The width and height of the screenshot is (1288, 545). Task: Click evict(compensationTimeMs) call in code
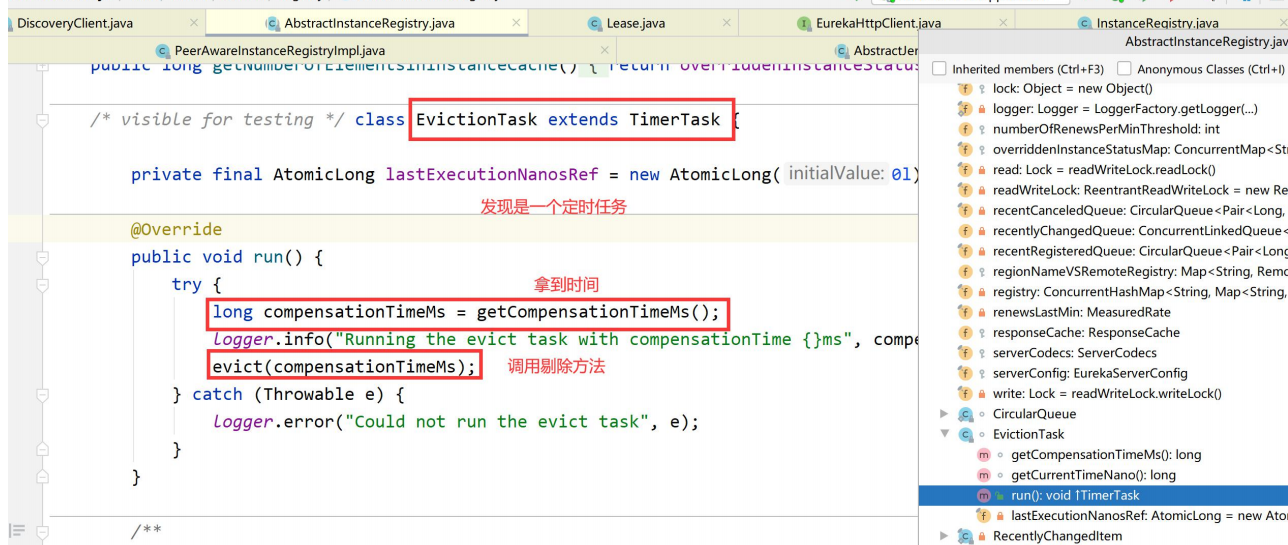coord(345,366)
